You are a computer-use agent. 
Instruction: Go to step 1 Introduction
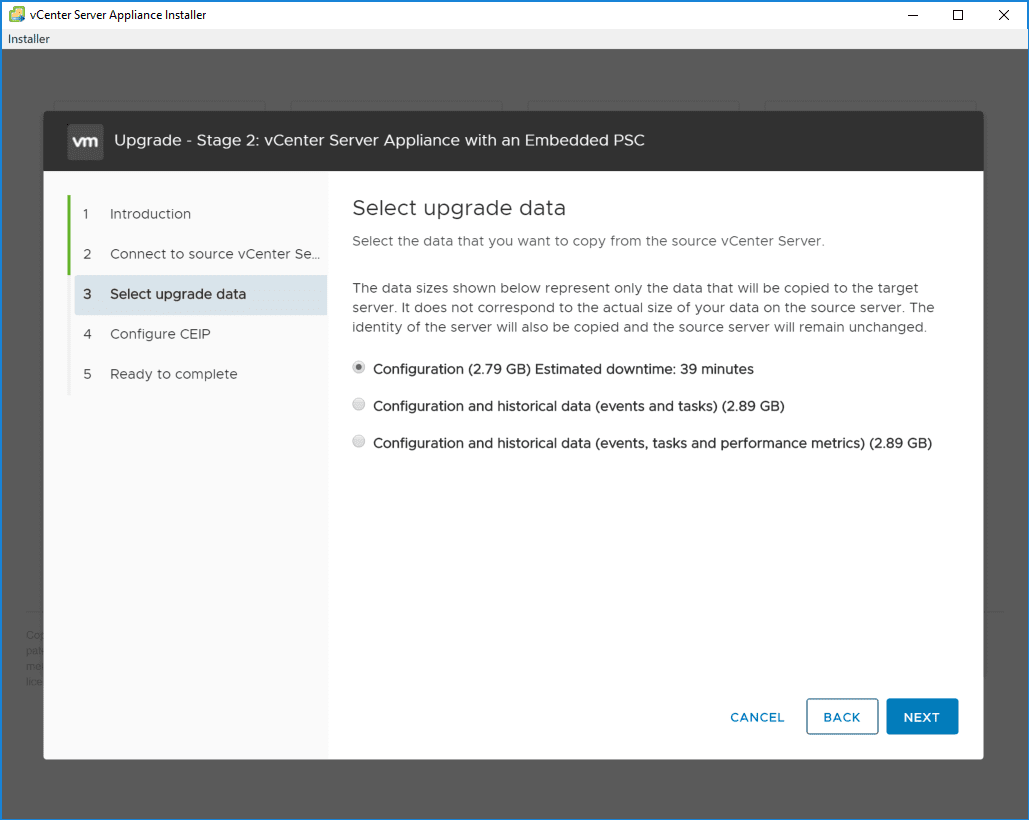click(x=150, y=214)
